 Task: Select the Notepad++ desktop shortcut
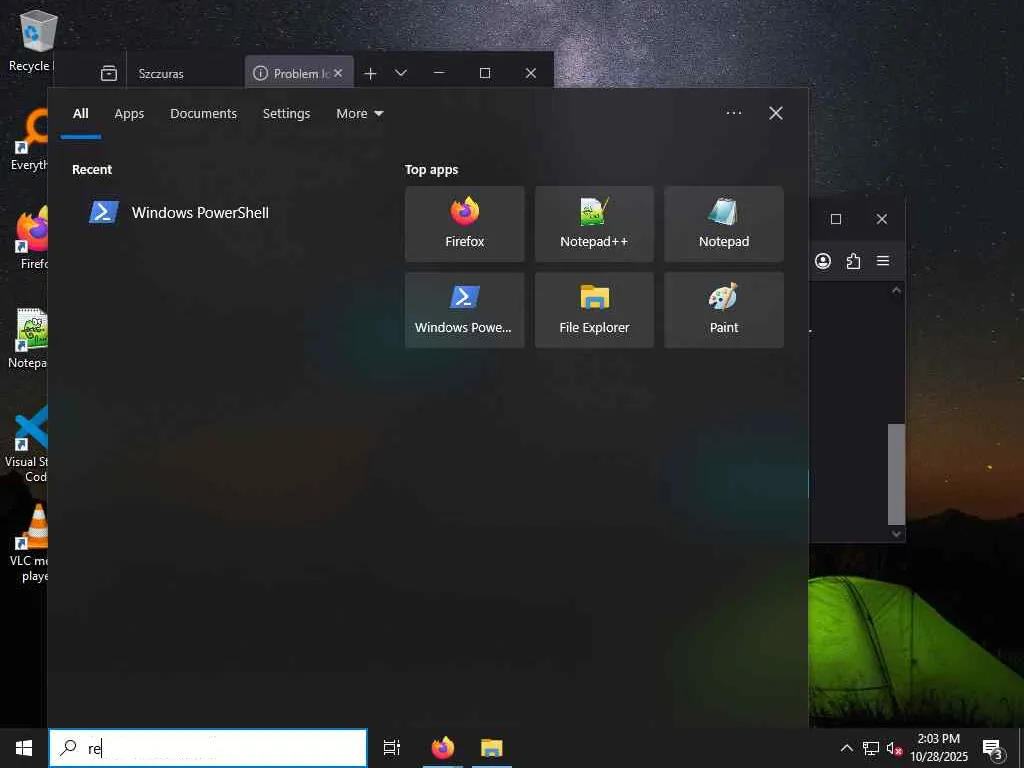pyautogui.click(x=29, y=338)
